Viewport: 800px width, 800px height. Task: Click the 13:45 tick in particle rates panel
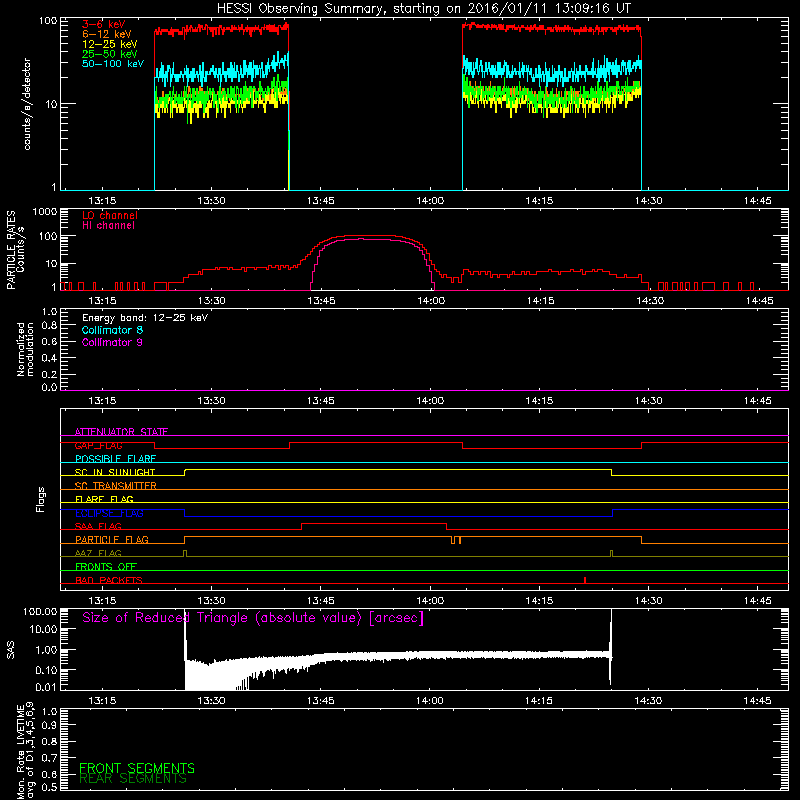point(321,301)
